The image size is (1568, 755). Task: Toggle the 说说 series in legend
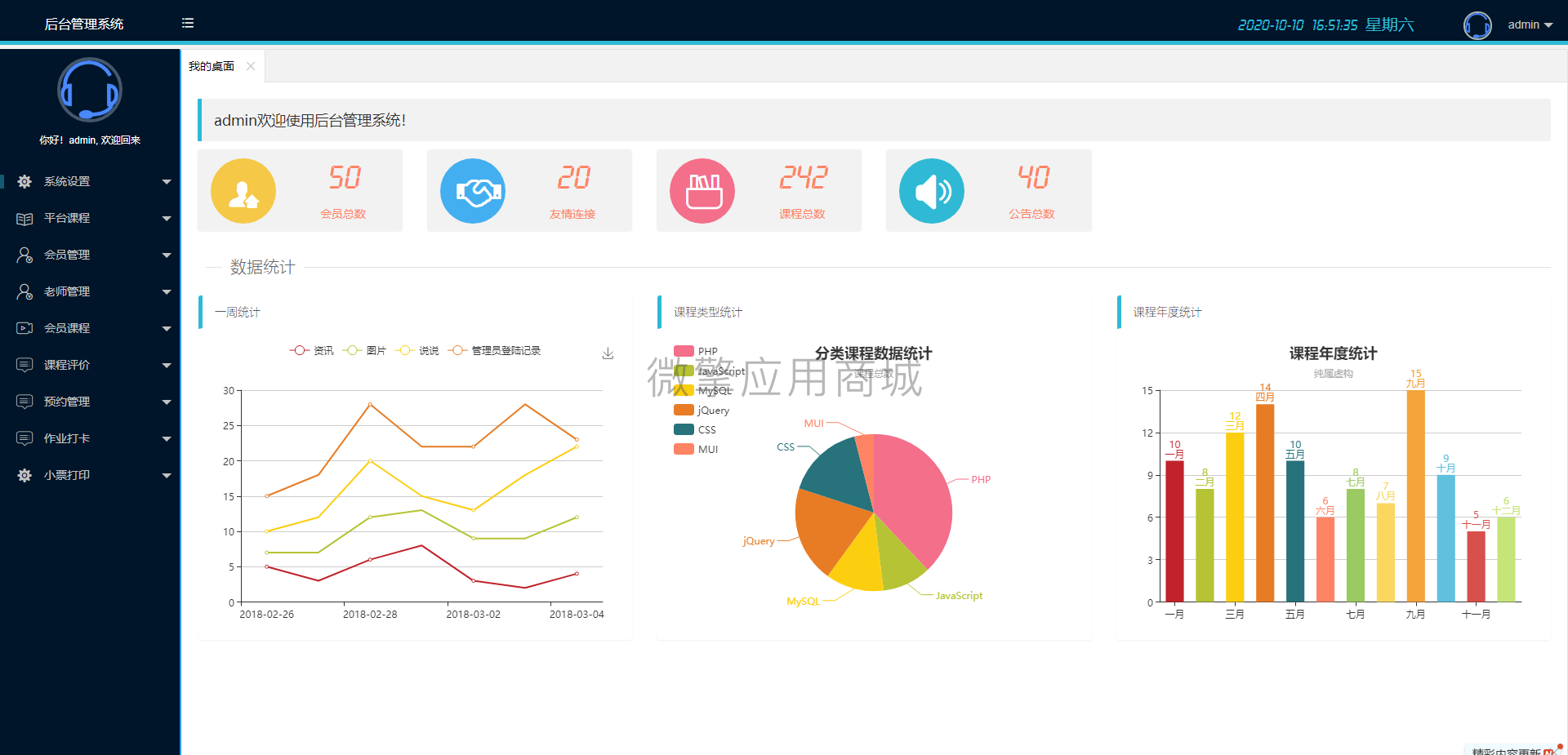tap(417, 350)
